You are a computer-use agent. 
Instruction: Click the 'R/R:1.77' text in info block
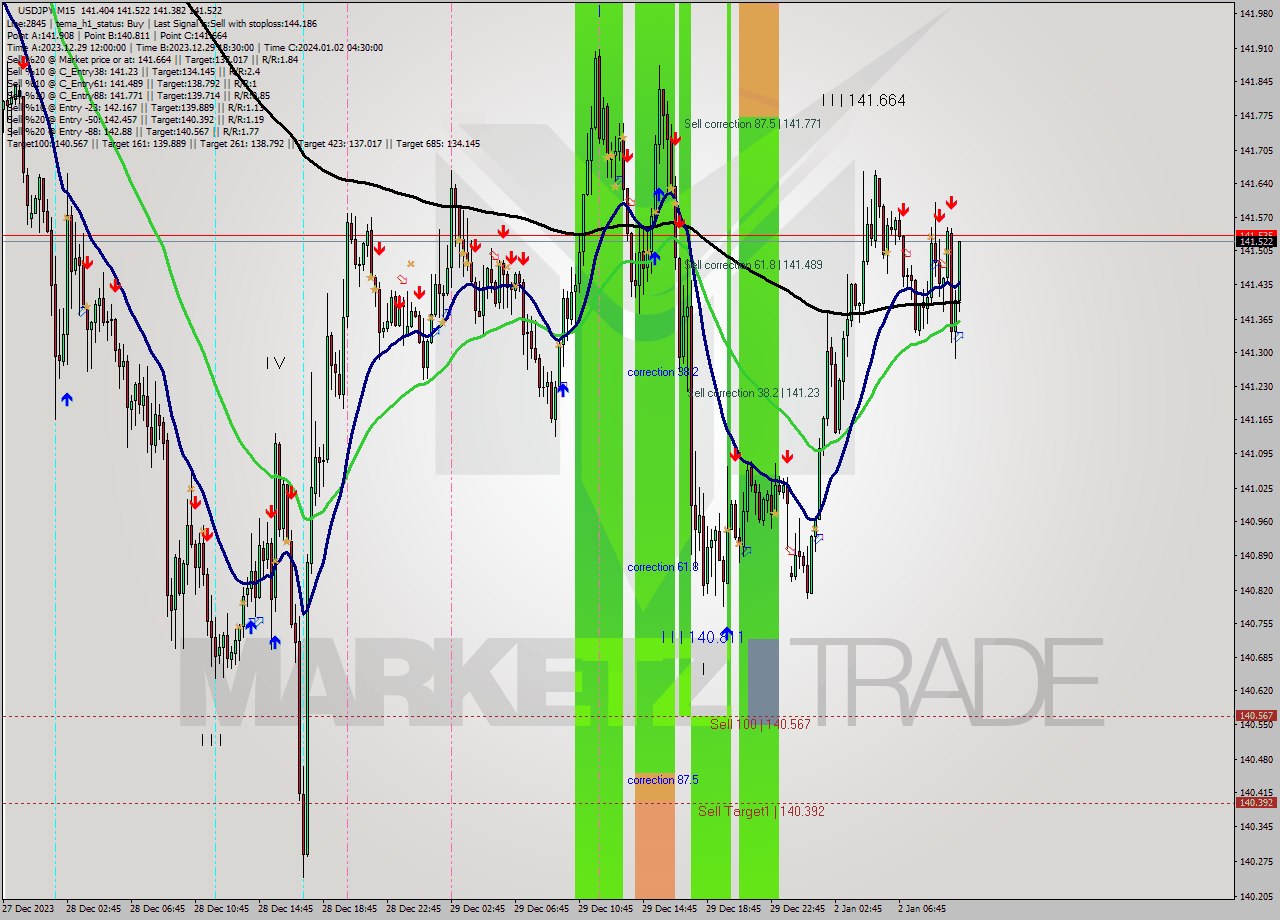[x=240, y=131]
